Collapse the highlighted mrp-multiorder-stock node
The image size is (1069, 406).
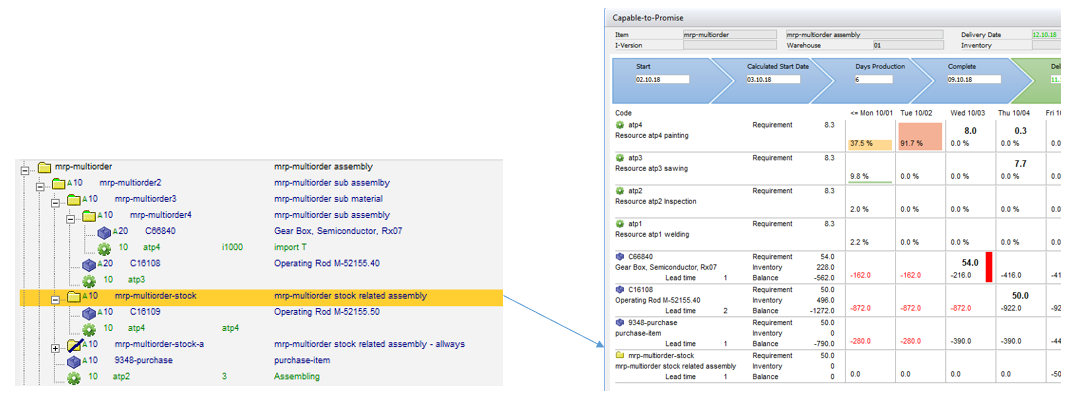pos(55,297)
